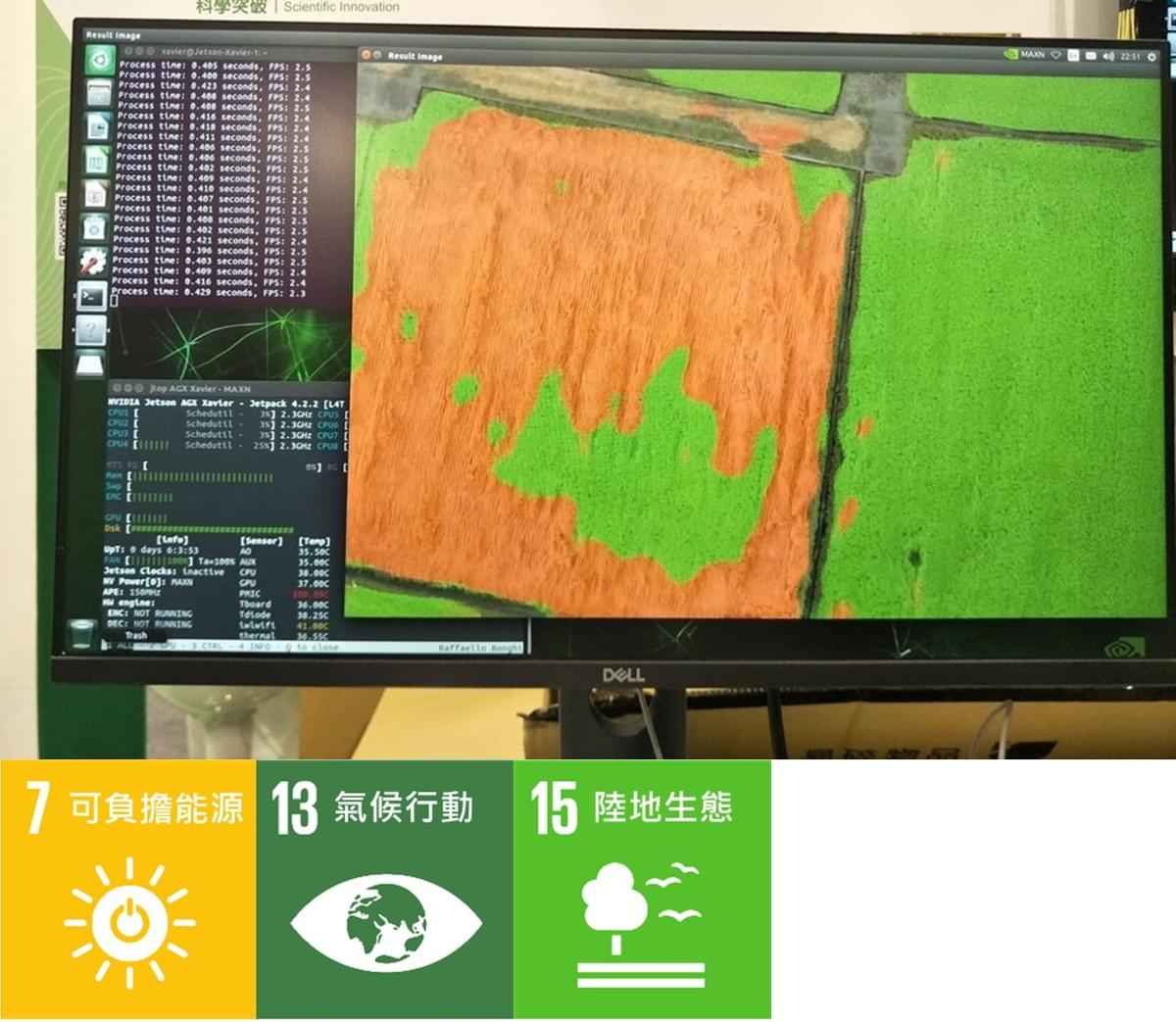Click the terminal title xavier@Jetson-Xavier-1

point(215,52)
